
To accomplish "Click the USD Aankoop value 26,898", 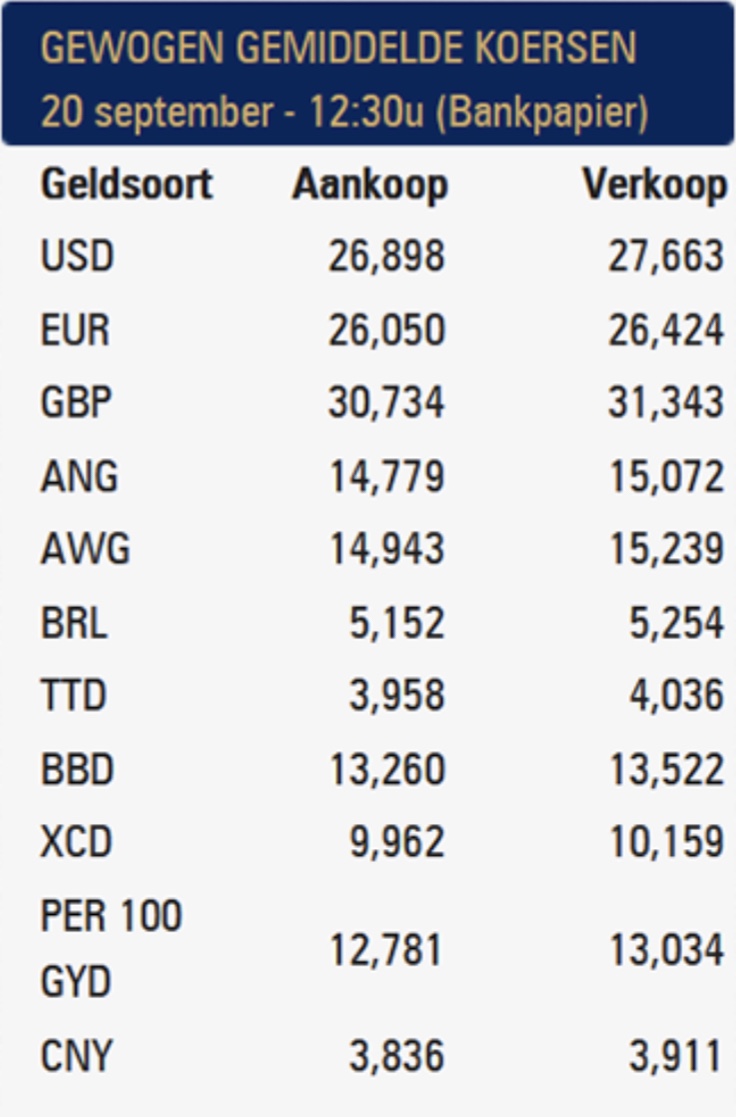I will pos(386,257).
